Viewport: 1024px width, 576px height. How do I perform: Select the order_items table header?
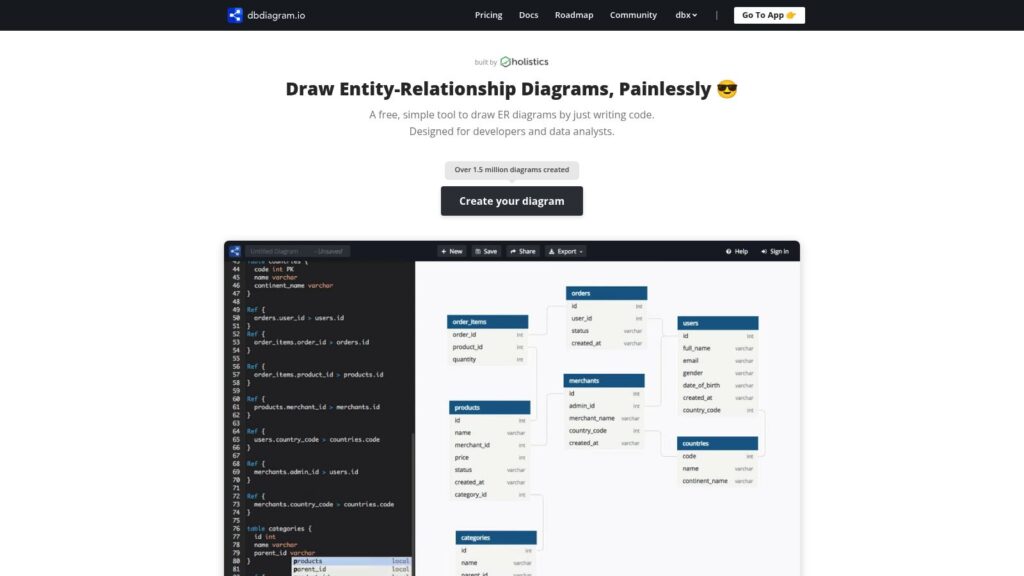(487, 322)
